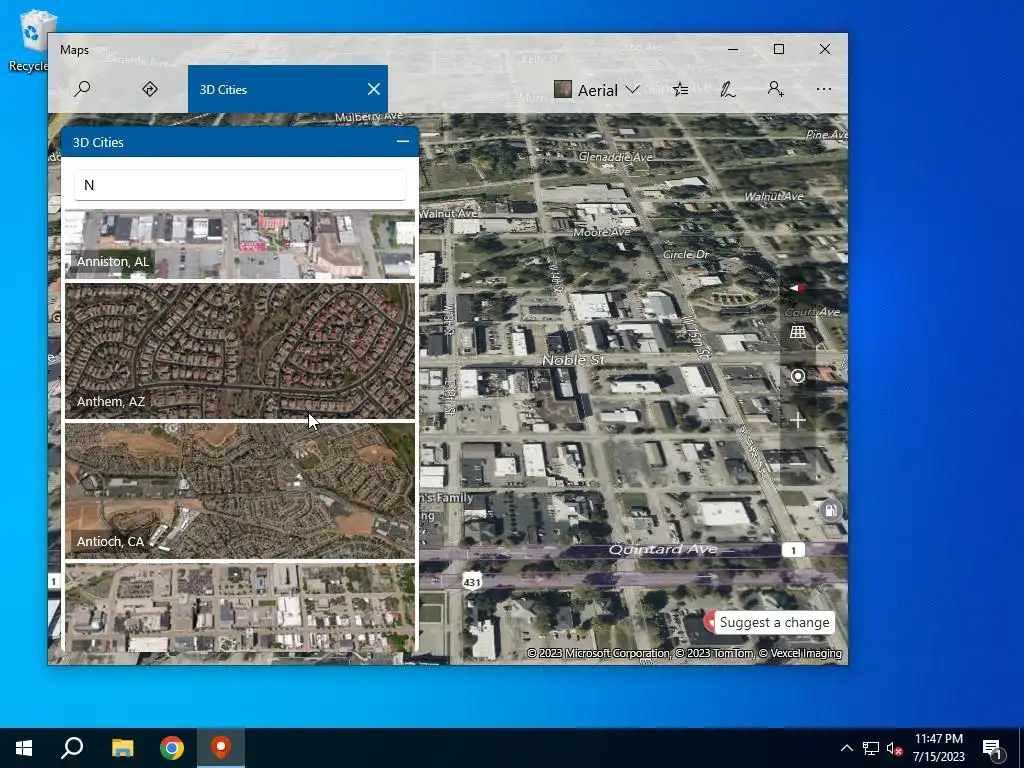Open File Explorer from the taskbar
Viewport: 1024px width, 768px height.
click(x=122, y=748)
